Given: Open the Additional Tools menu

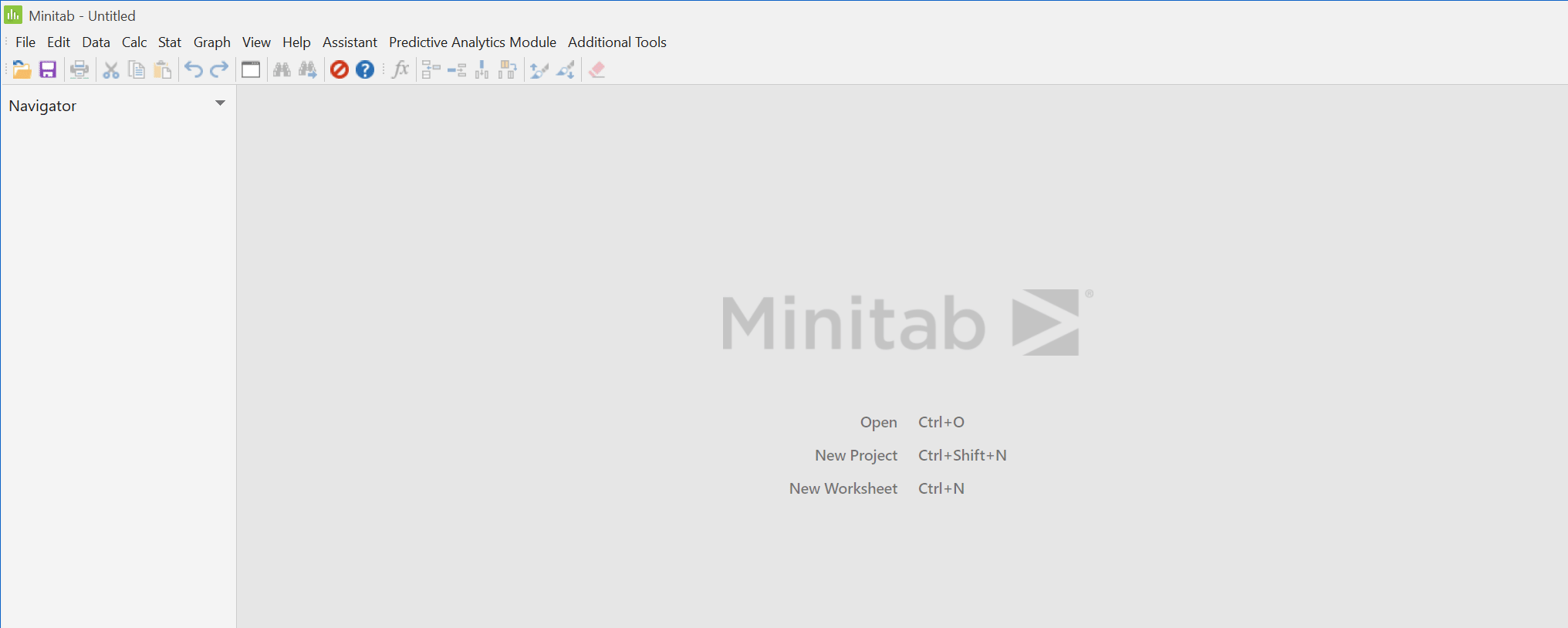Looking at the screenshot, I should pyautogui.click(x=617, y=42).
